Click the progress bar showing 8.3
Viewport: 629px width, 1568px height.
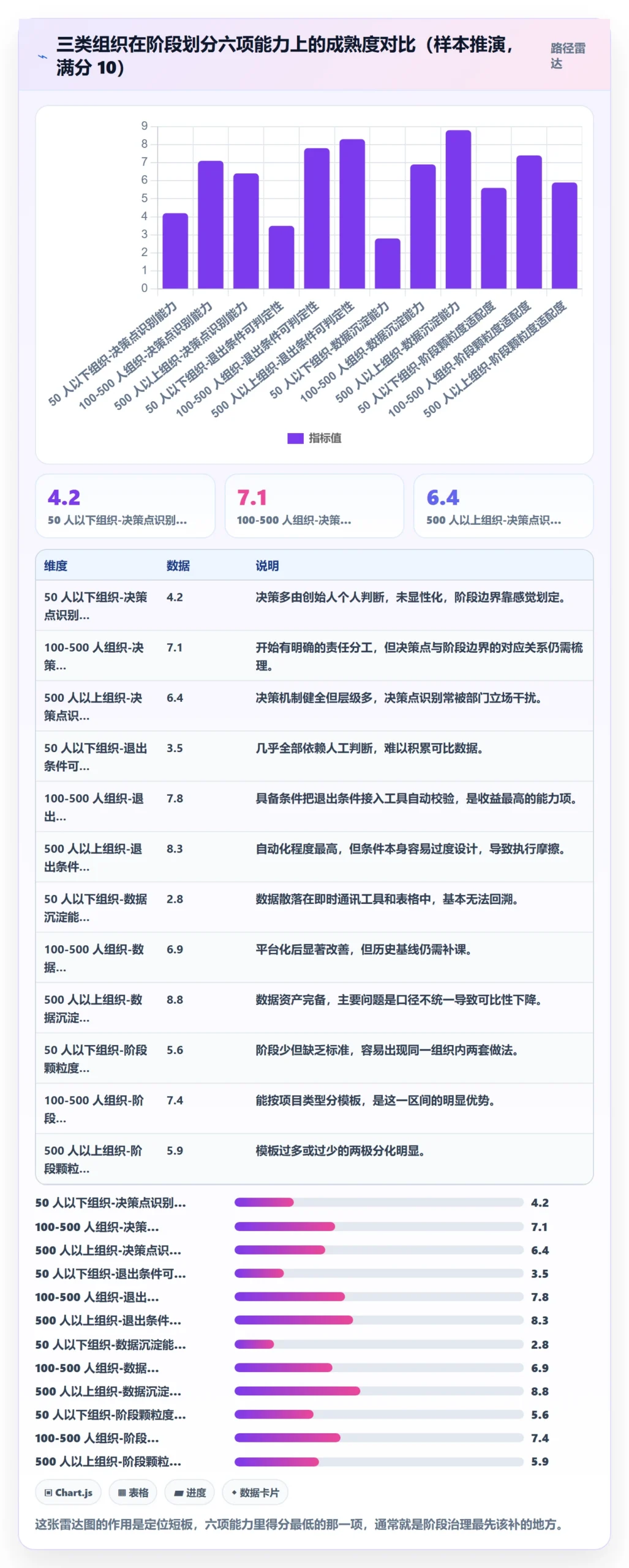[x=379, y=1319]
